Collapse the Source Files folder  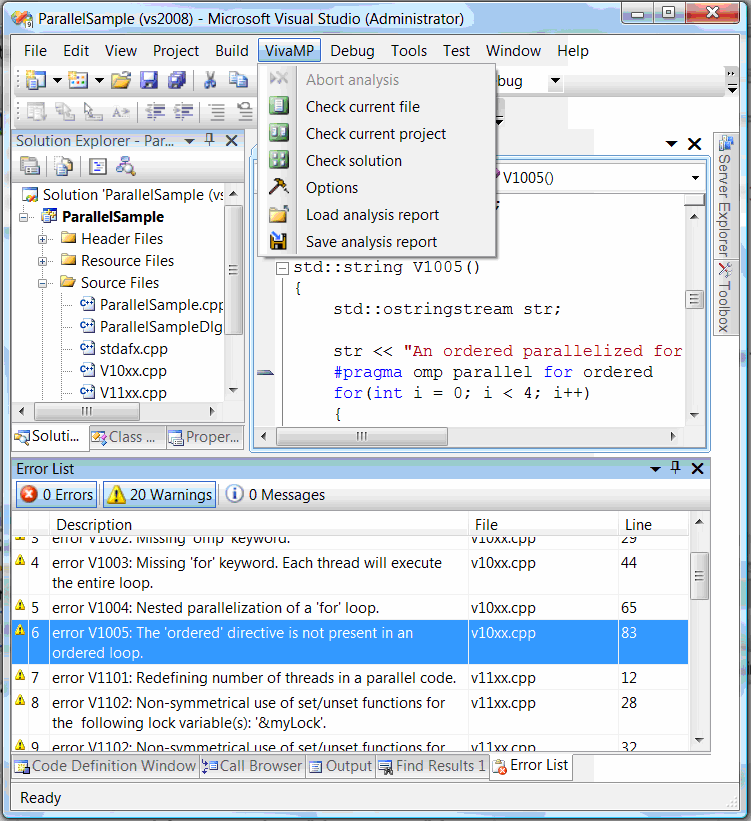[x=42, y=283]
